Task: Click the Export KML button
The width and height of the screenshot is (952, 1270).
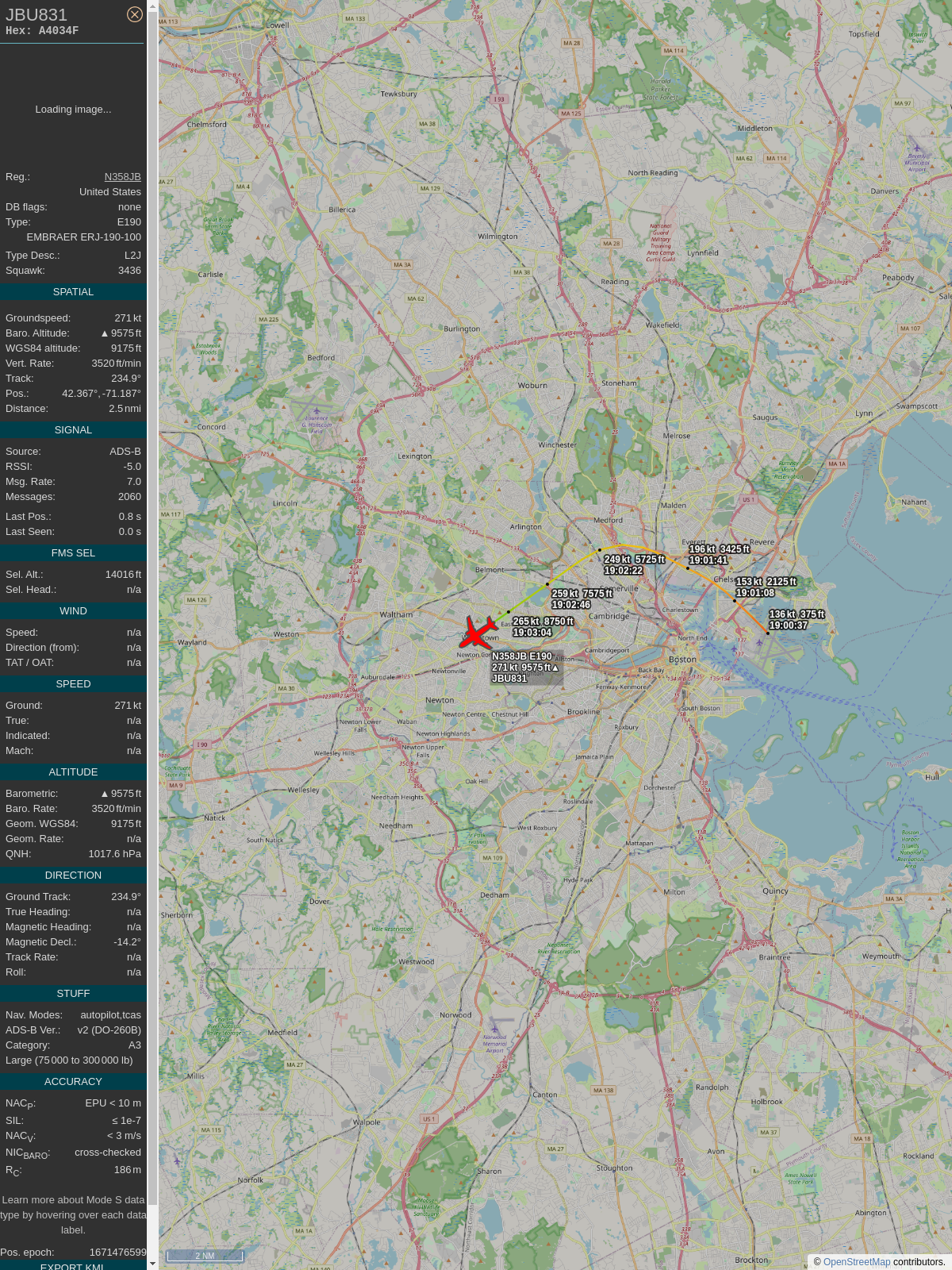Action: coord(72,1266)
